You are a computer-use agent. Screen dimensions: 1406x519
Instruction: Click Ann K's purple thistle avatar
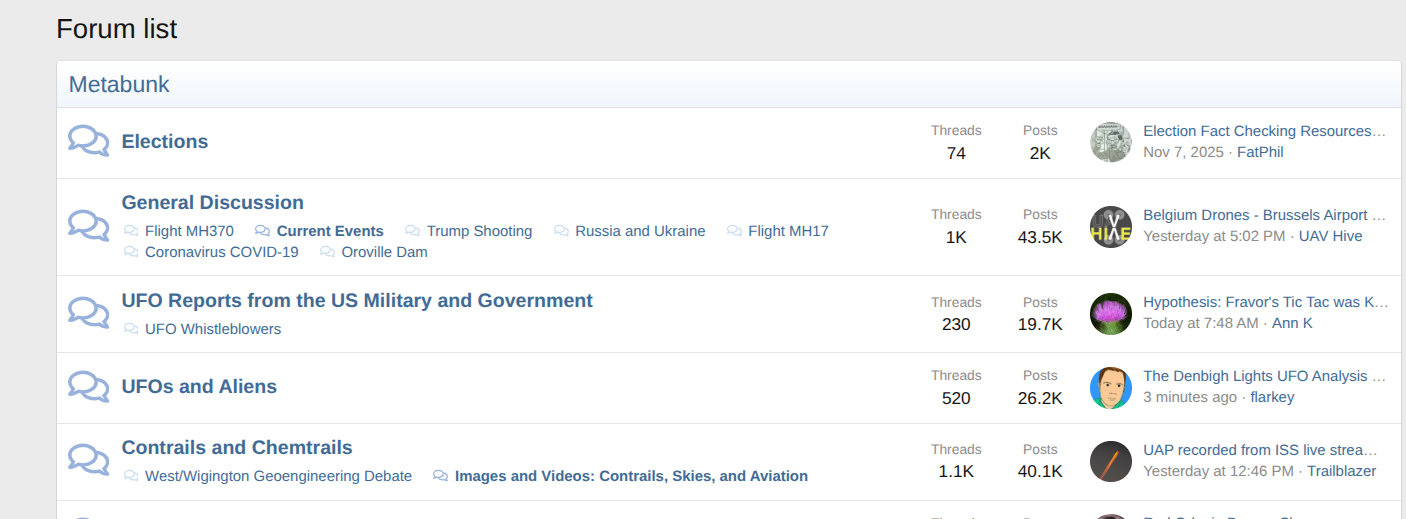click(1110, 314)
